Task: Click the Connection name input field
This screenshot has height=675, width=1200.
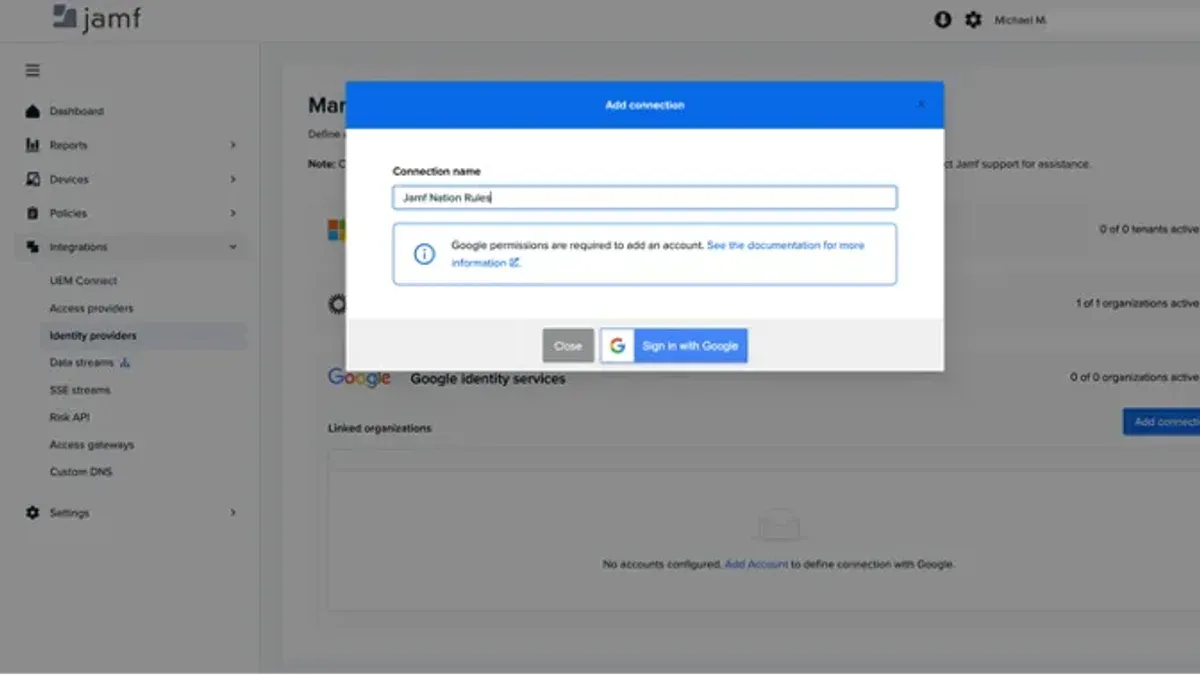Action: (x=644, y=198)
